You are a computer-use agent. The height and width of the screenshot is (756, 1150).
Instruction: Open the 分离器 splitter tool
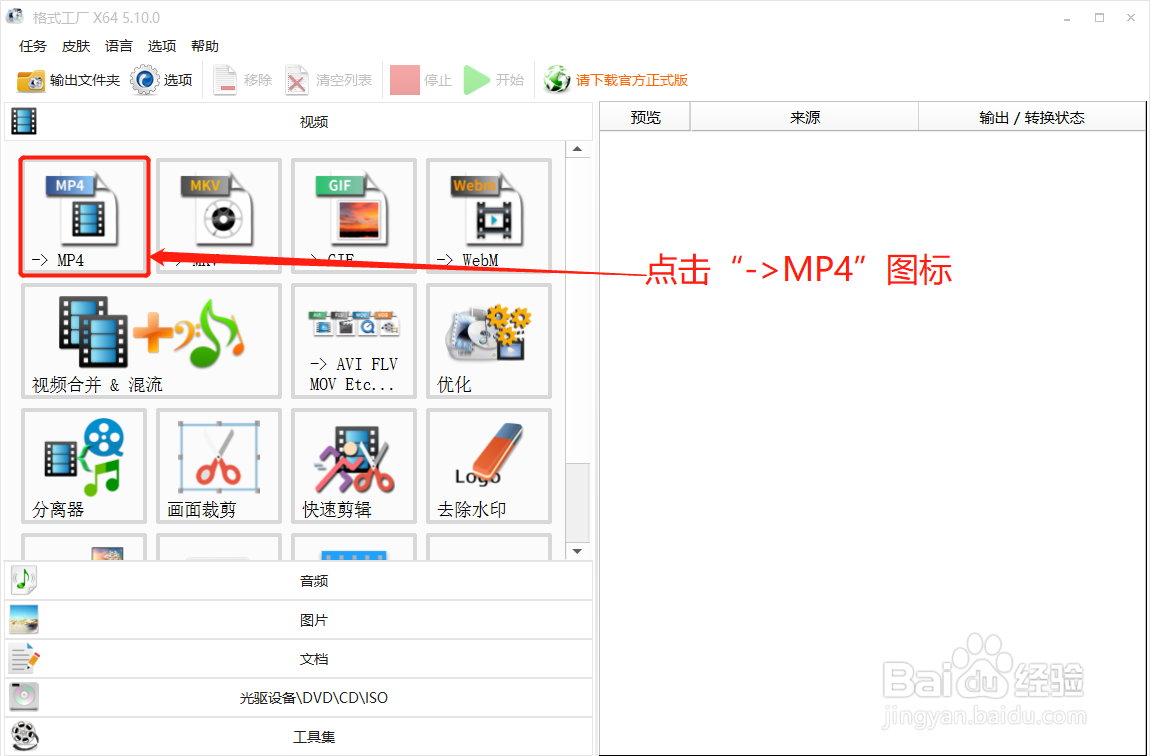pos(84,465)
